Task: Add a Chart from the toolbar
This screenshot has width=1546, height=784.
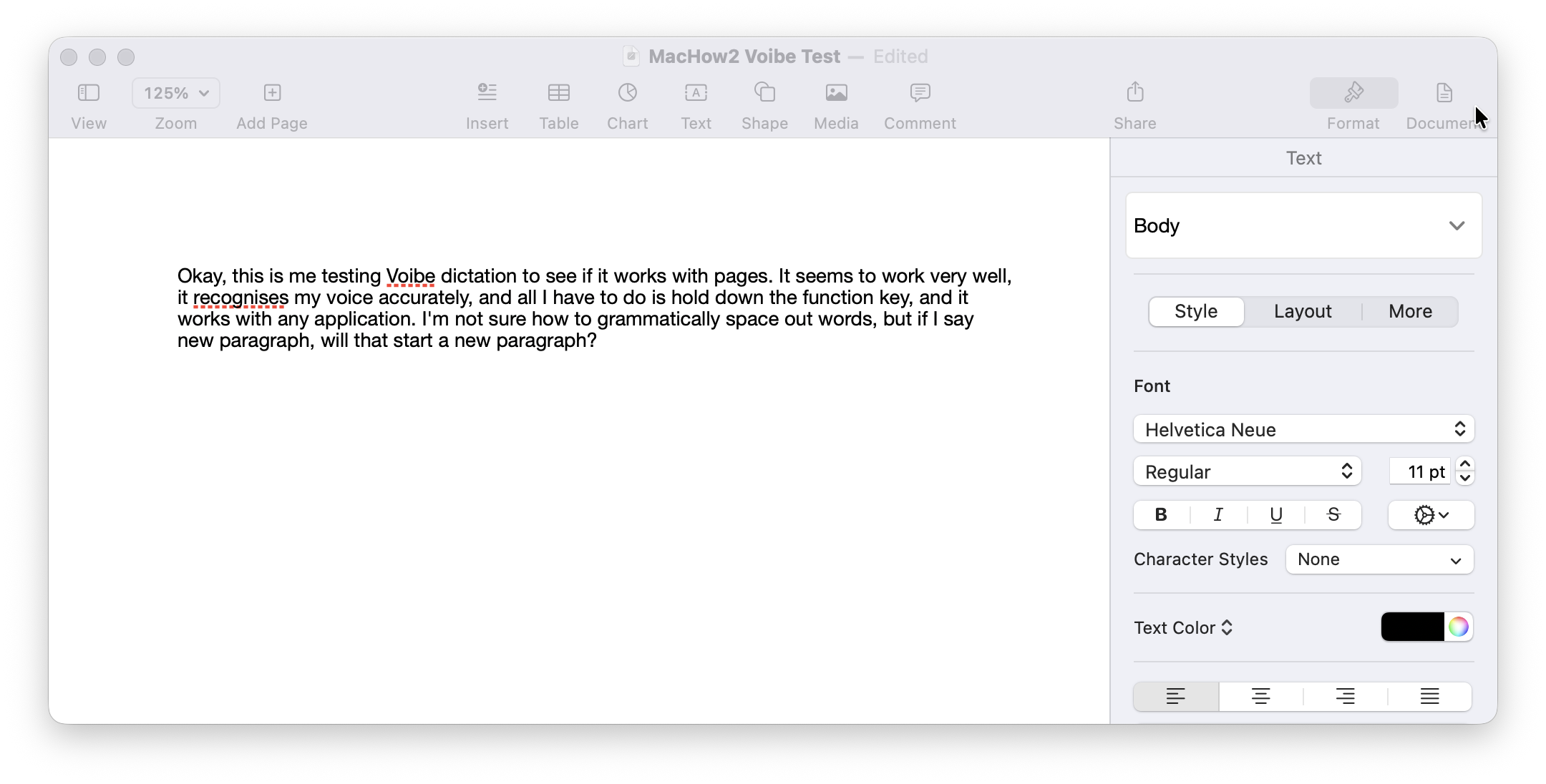Action: tap(628, 93)
